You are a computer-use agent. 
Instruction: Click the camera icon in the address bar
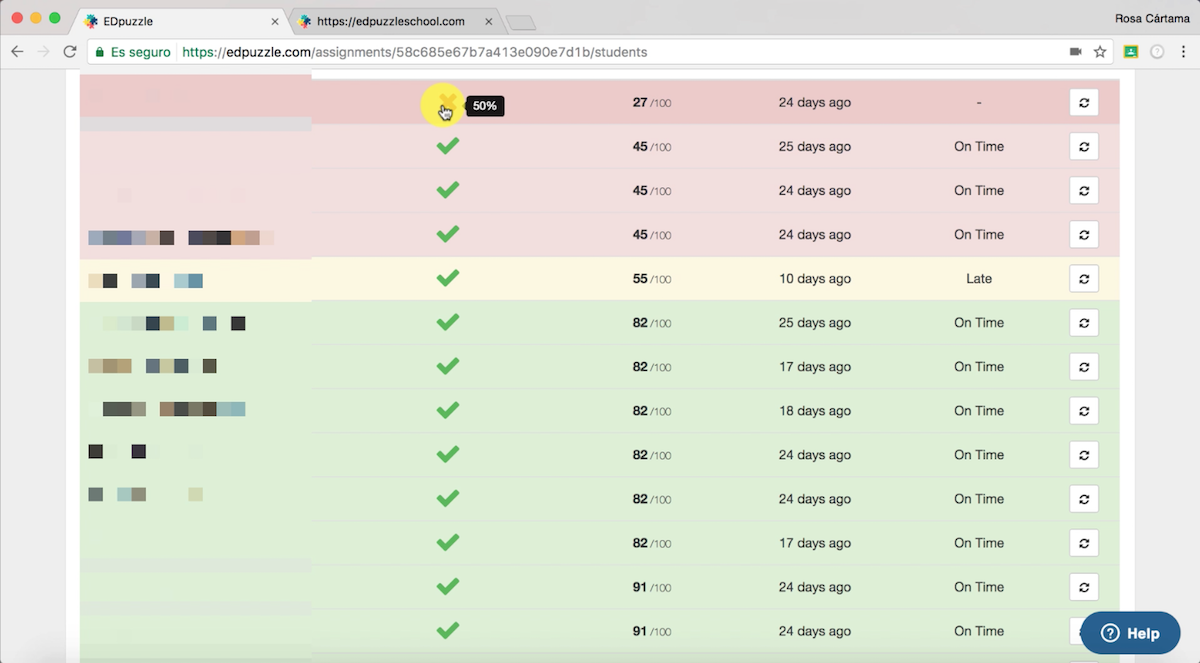(1076, 52)
